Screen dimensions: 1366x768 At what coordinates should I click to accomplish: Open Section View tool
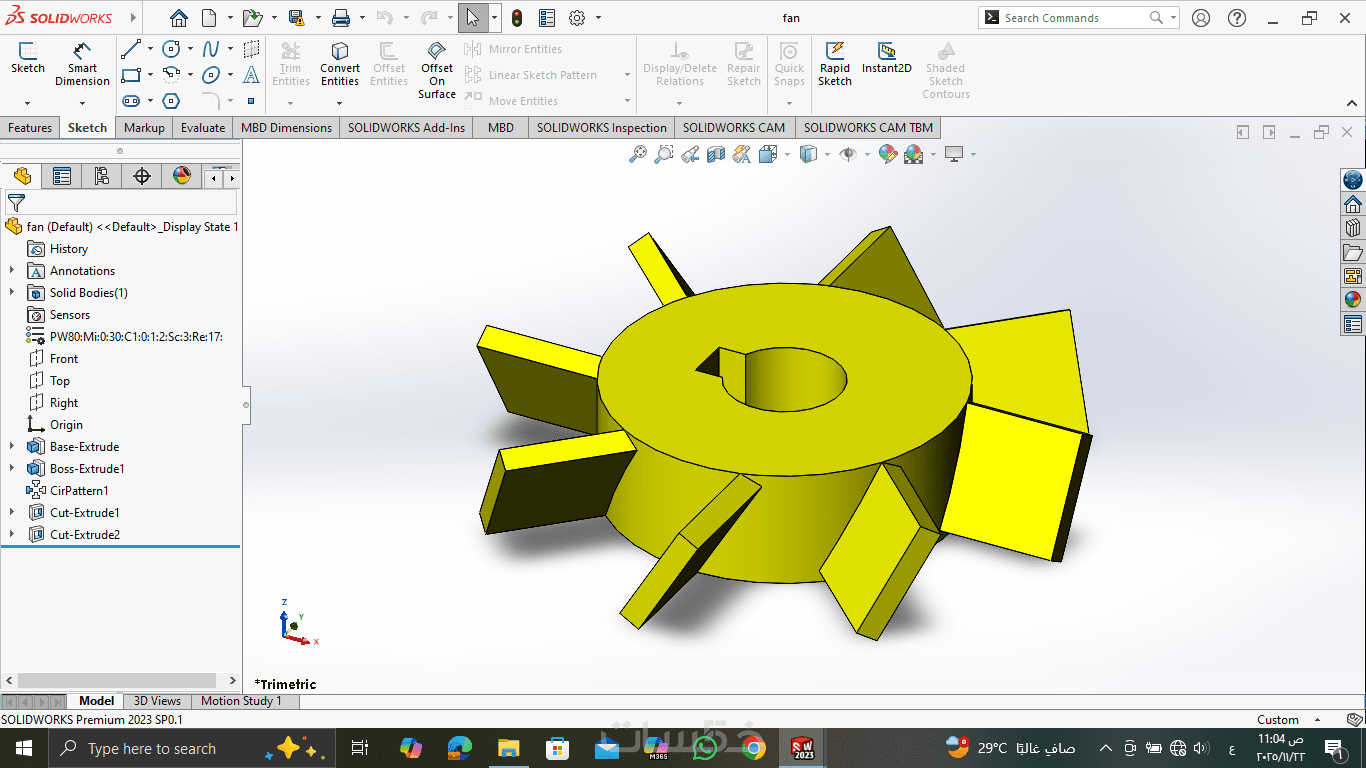pyautogui.click(x=716, y=154)
